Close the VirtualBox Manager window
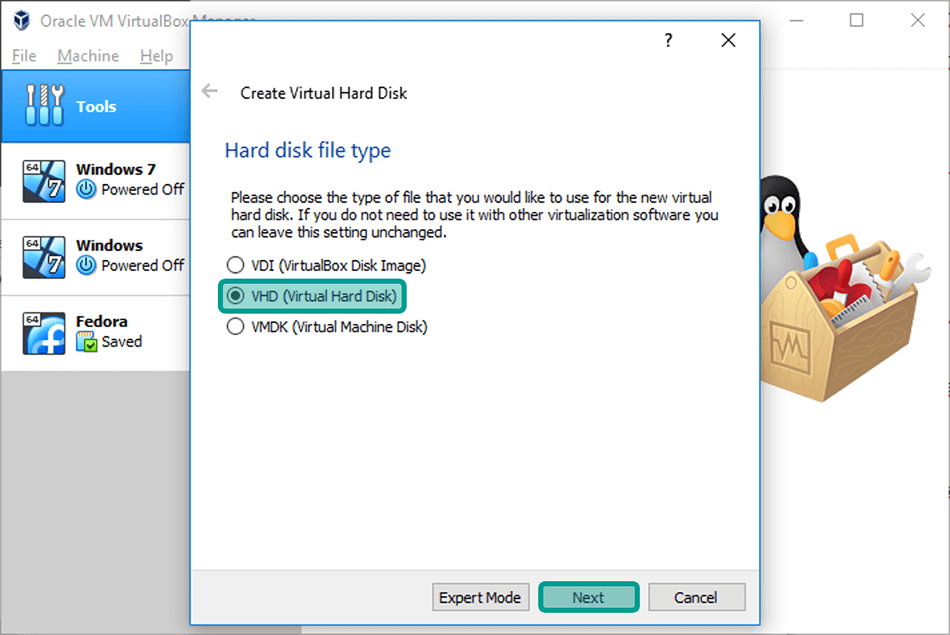Viewport: 950px width, 635px height. (x=917, y=21)
